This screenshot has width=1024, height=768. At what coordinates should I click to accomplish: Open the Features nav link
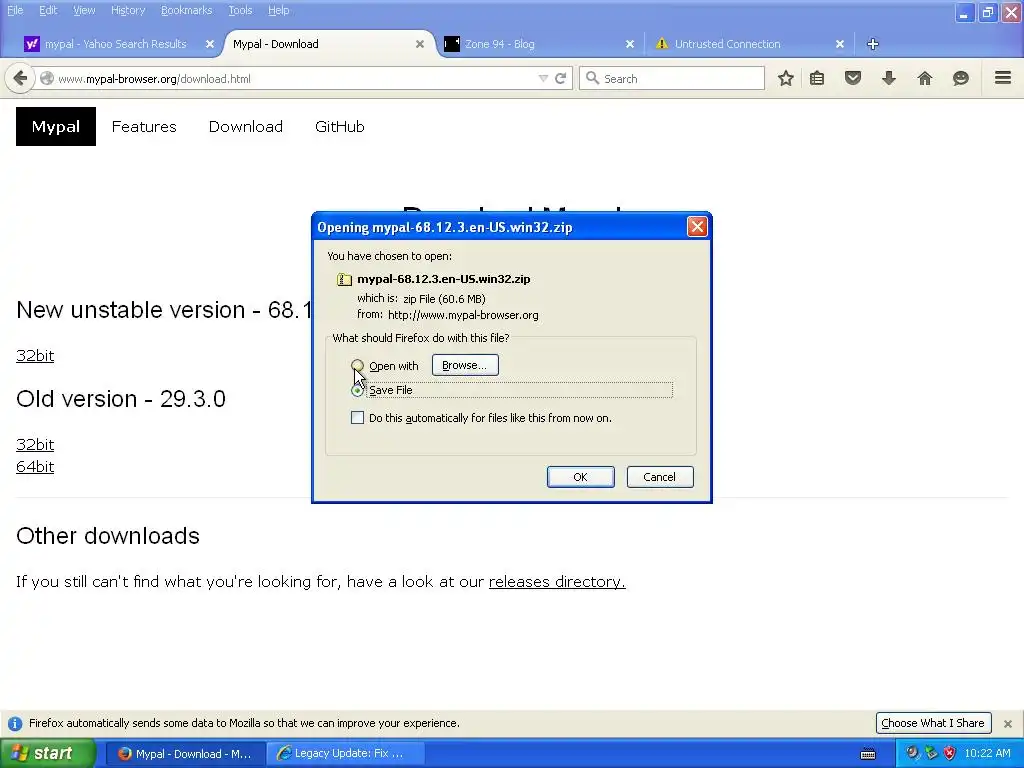[144, 127]
